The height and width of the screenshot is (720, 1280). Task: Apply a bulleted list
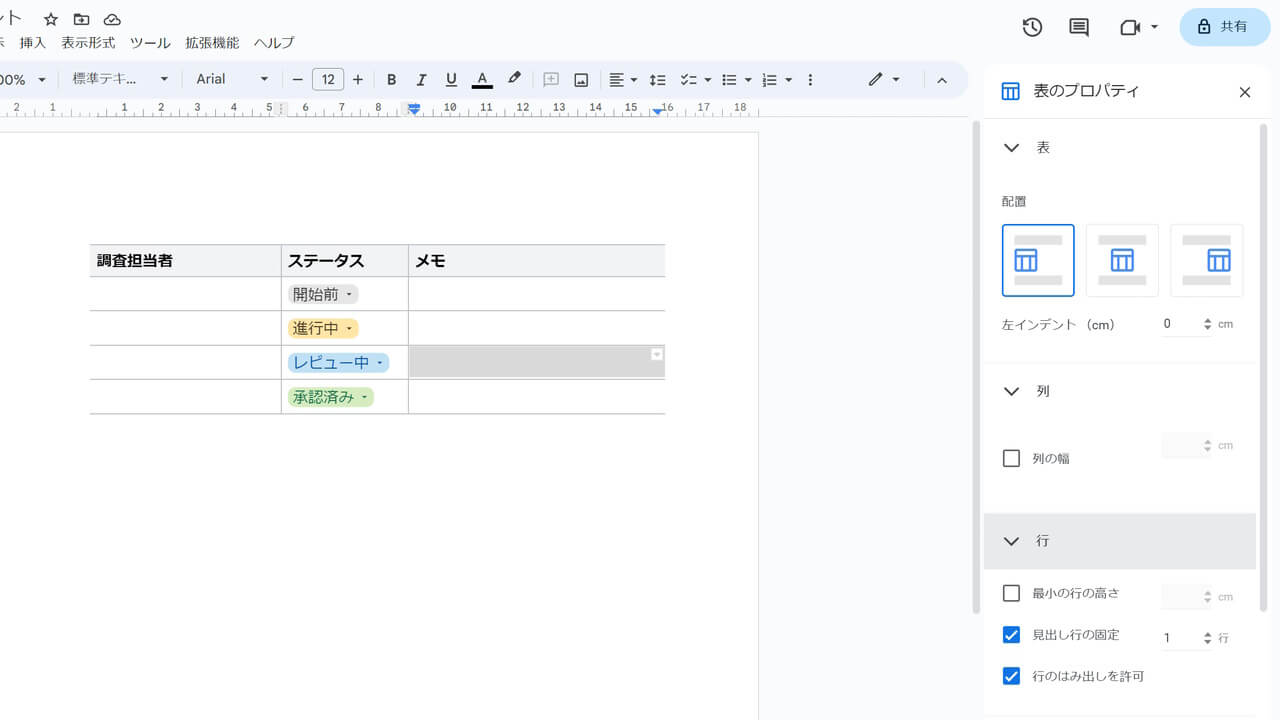[x=731, y=79]
